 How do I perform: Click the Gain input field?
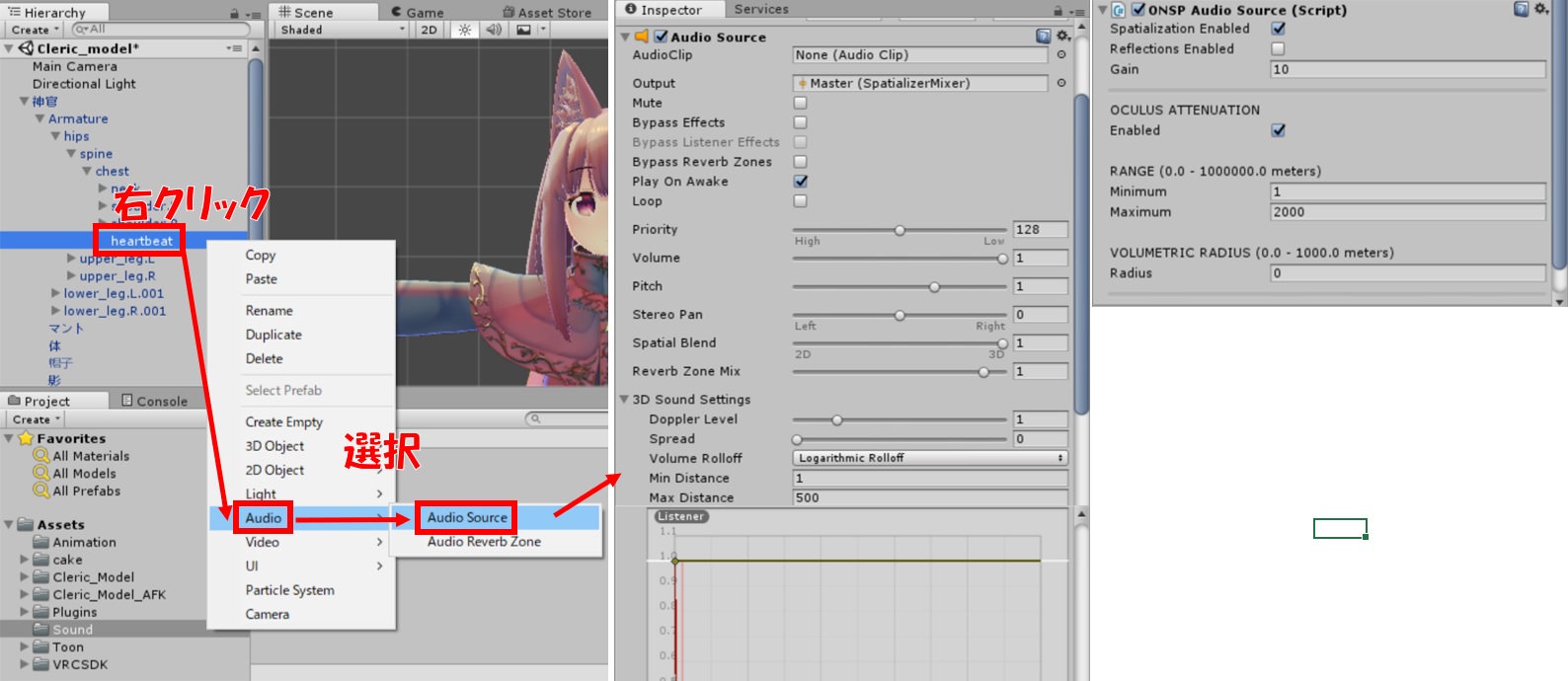tap(1407, 69)
